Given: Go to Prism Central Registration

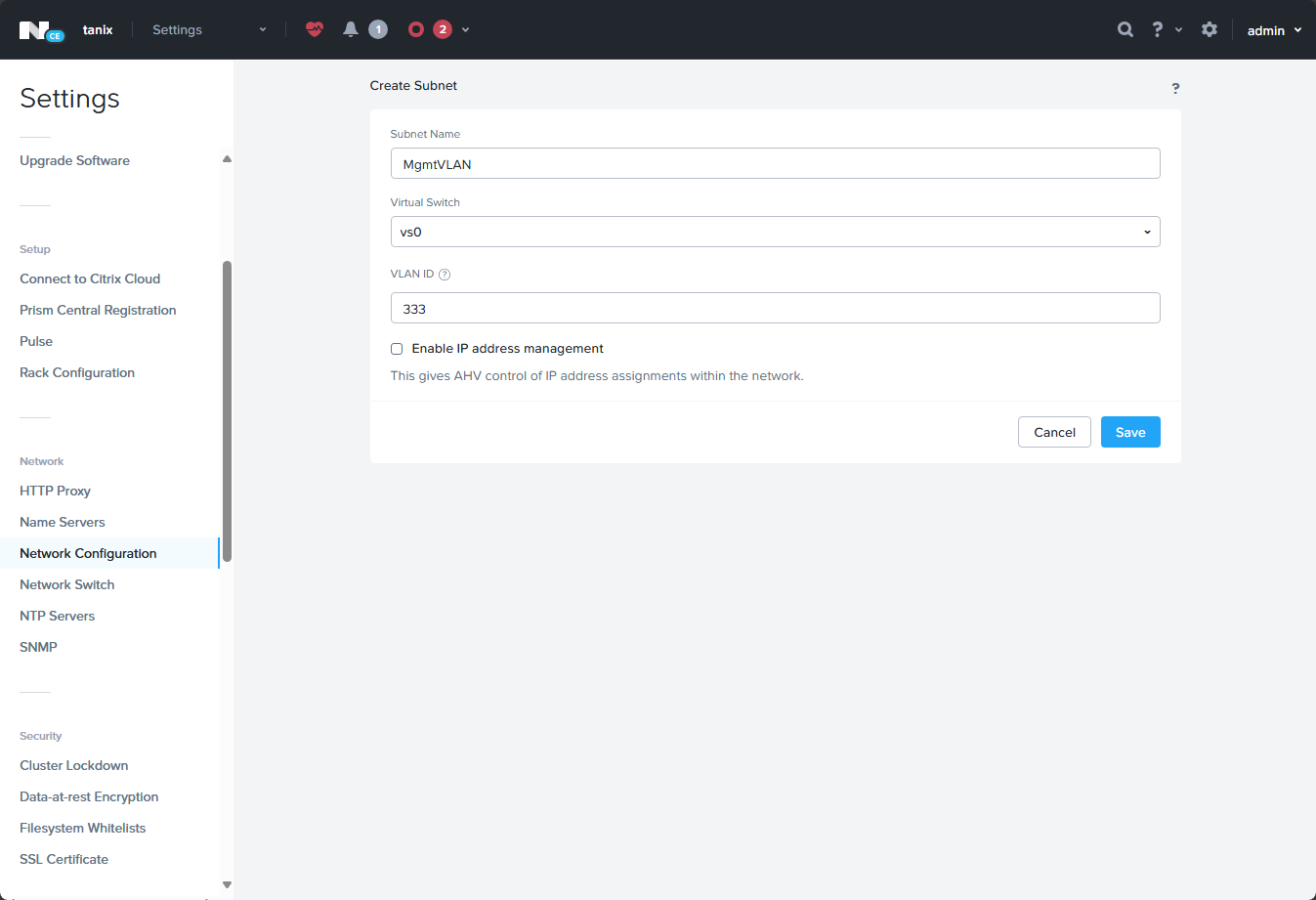Looking at the screenshot, I should tap(98, 310).
